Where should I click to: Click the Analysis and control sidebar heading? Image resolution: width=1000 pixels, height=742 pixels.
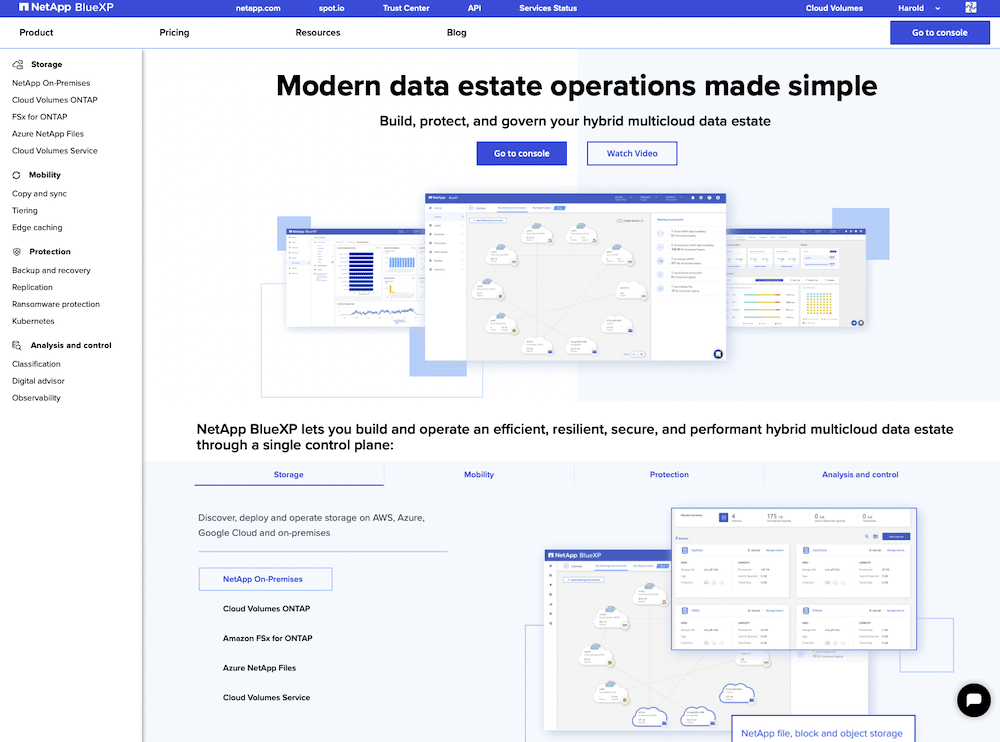pos(71,345)
